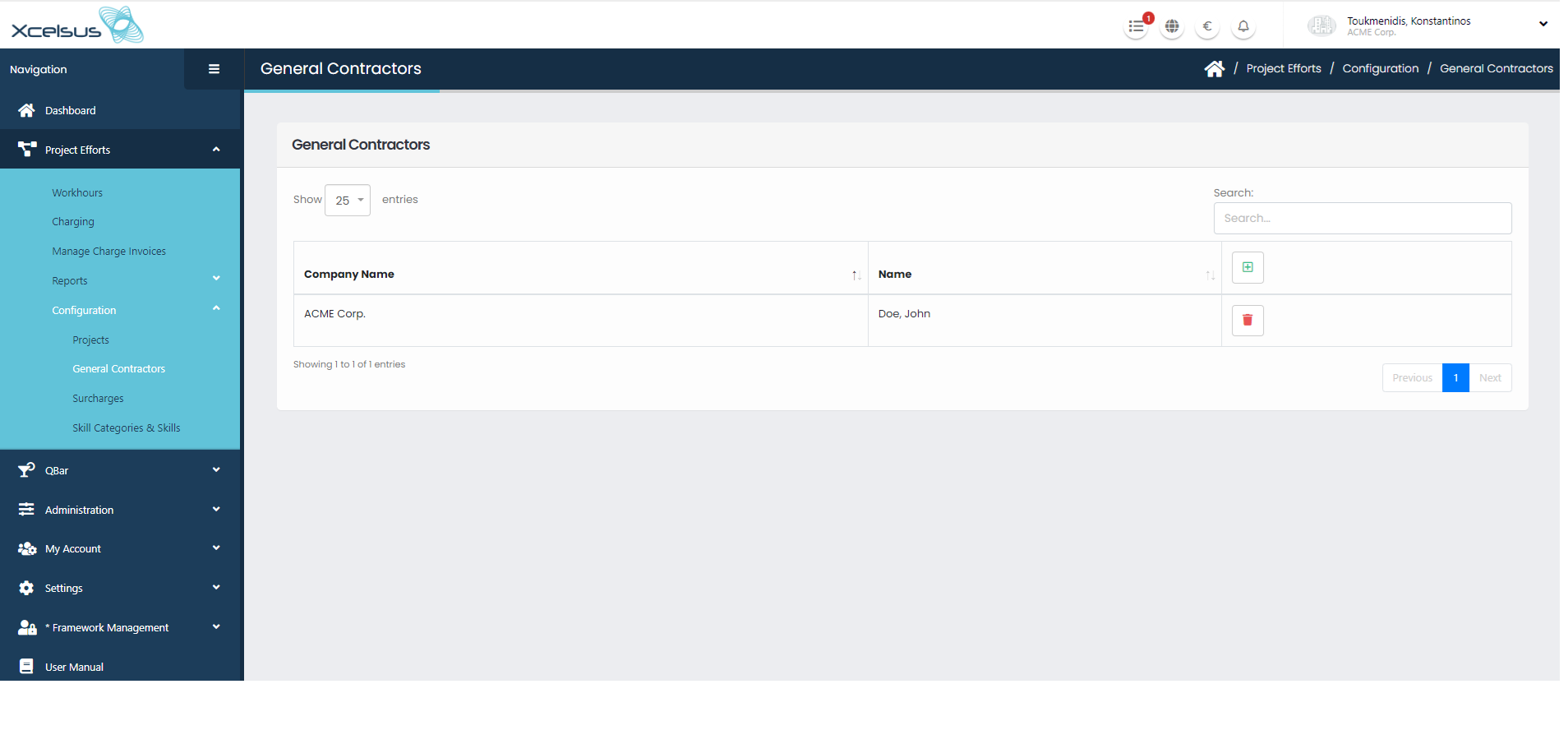This screenshot has height=744, width=1568.
Task: Click the Search input field
Action: pyautogui.click(x=1362, y=219)
